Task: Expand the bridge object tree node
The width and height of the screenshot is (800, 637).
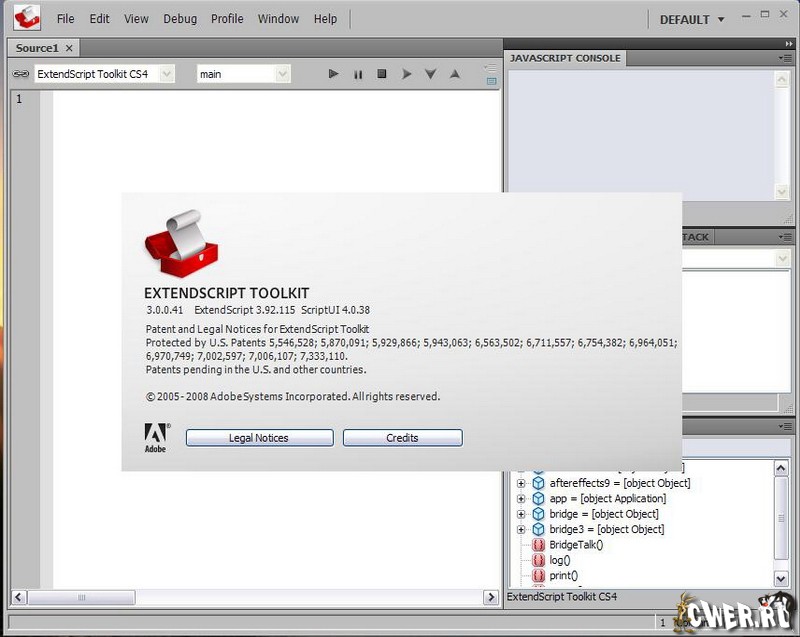Action: [521, 514]
